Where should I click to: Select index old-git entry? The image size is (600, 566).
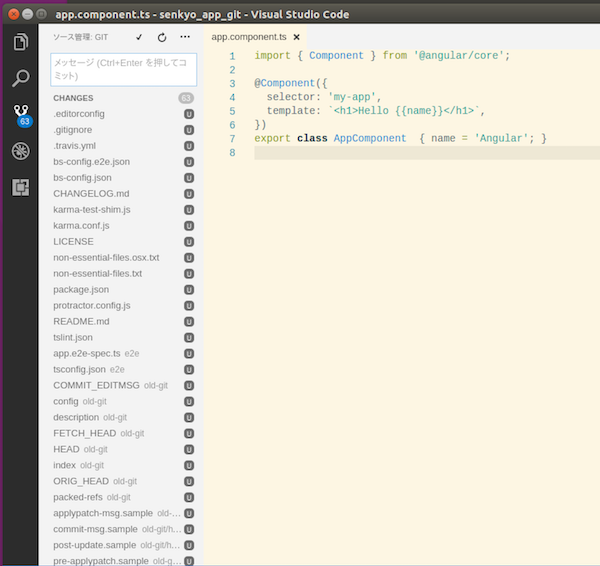pos(122,465)
